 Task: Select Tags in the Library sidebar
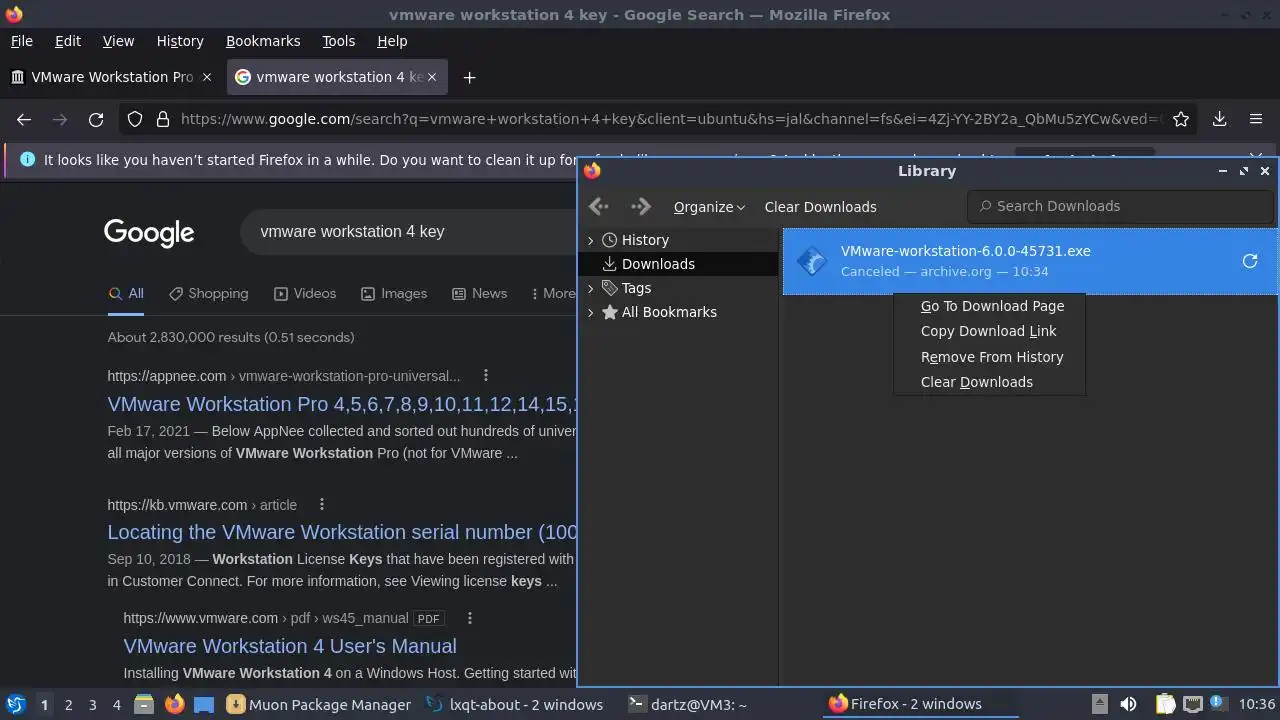(x=636, y=288)
